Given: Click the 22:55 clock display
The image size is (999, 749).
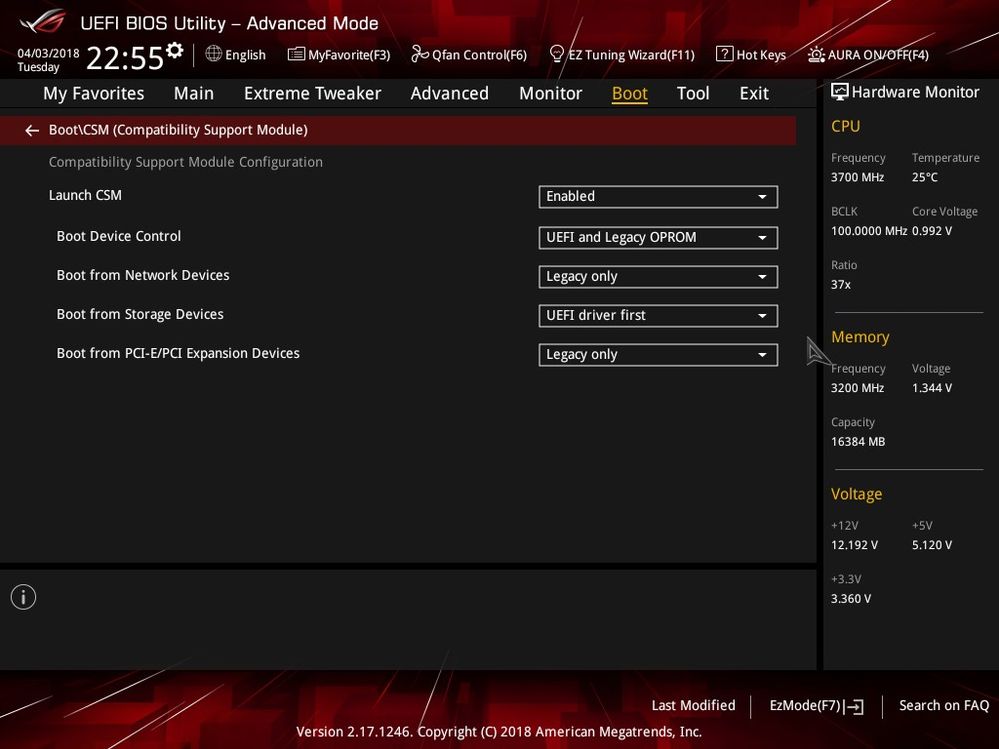Looking at the screenshot, I should pos(125,58).
